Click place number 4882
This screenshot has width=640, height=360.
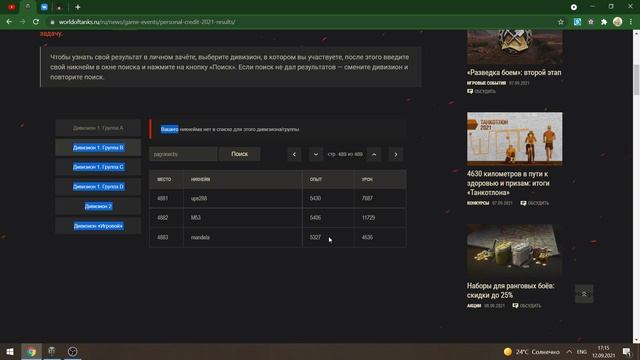click(x=162, y=218)
